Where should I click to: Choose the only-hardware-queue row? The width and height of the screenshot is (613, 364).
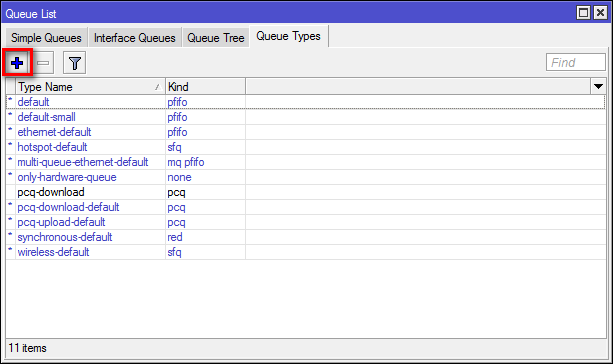click(306, 177)
